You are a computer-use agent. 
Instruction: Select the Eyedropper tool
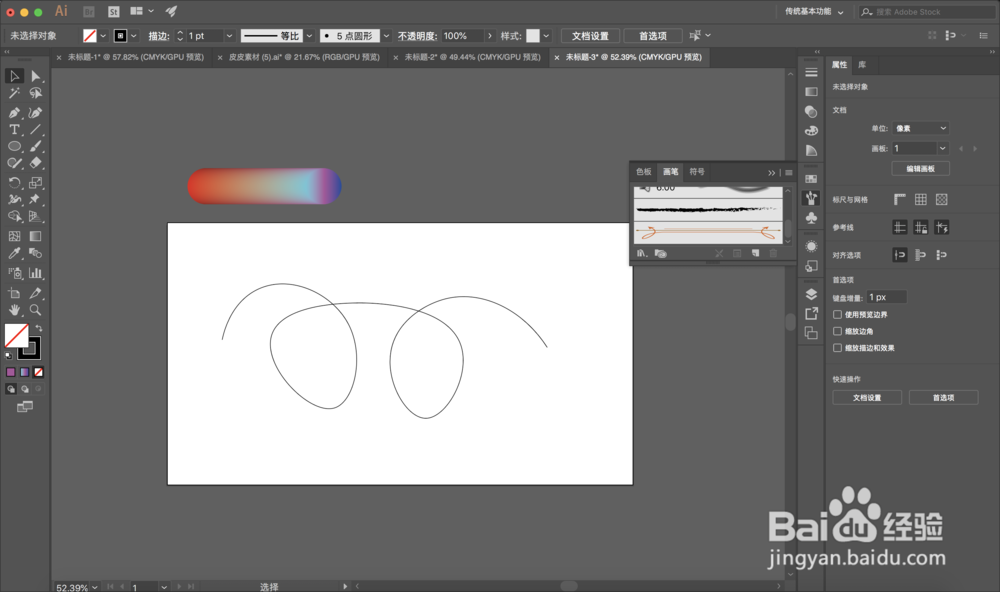(x=14, y=253)
